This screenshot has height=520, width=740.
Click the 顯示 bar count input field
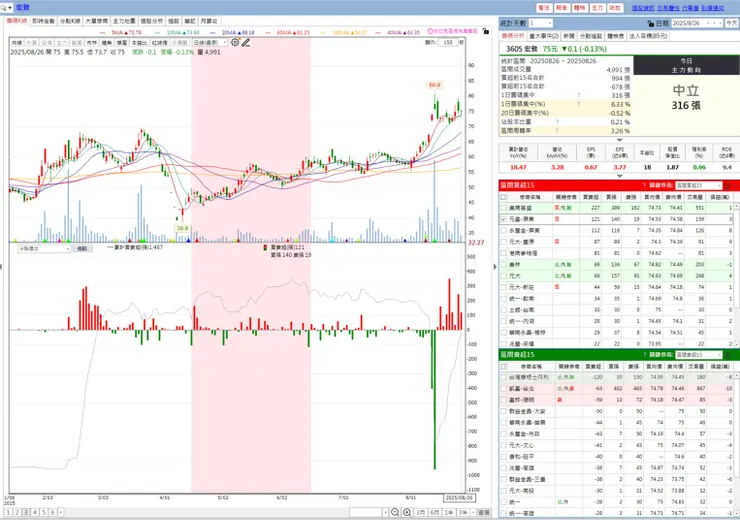[x=448, y=42]
